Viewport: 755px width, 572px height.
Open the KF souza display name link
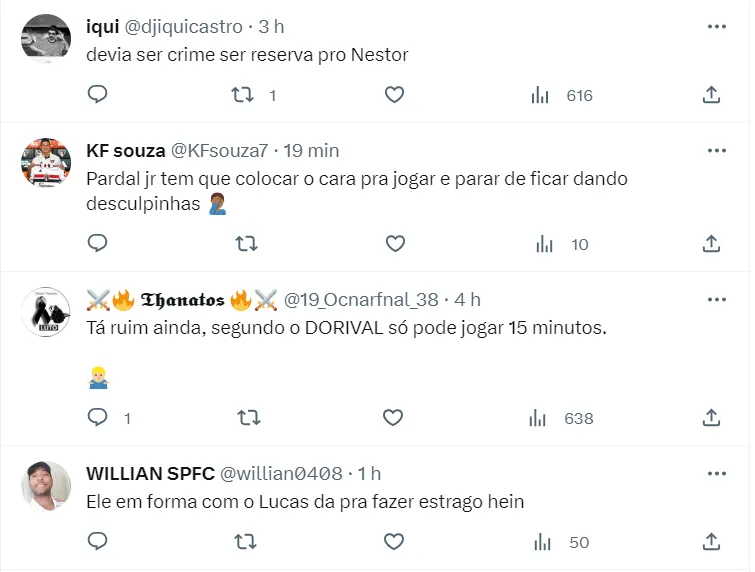click(x=125, y=151)
